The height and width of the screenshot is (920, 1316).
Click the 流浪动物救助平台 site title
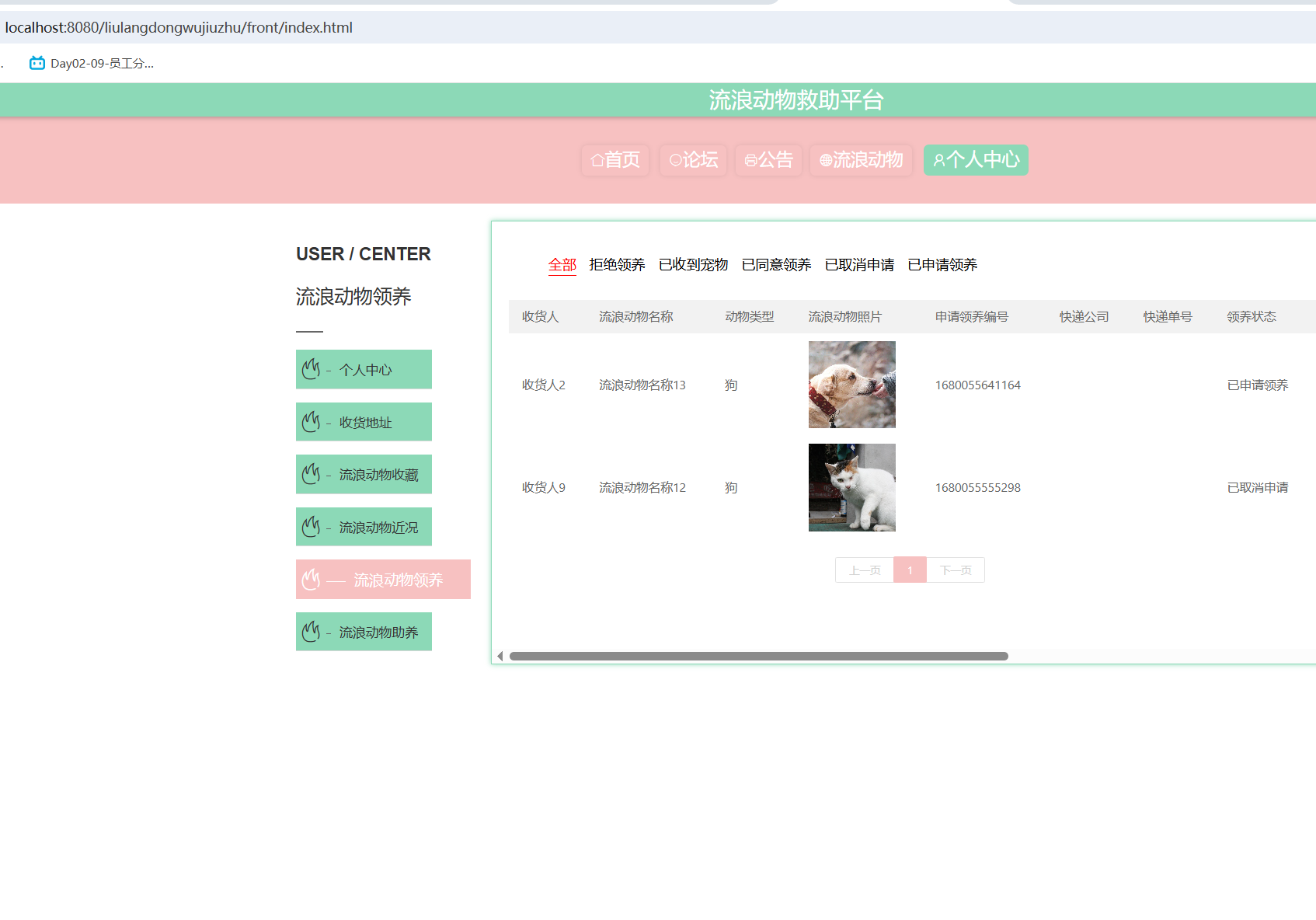click(796, 100)
